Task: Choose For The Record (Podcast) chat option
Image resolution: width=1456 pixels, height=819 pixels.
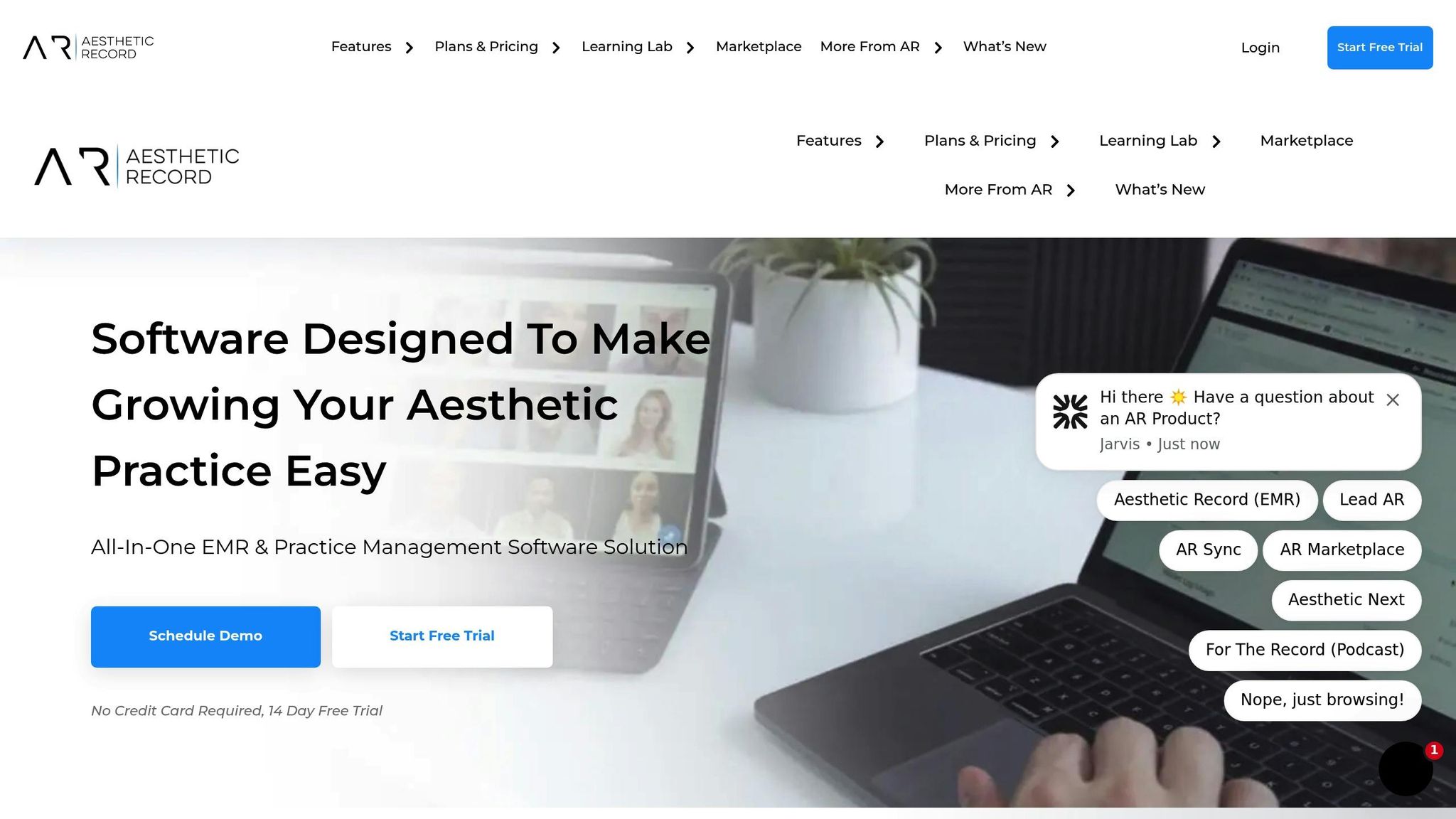Action: click(x=1305, y=650)
